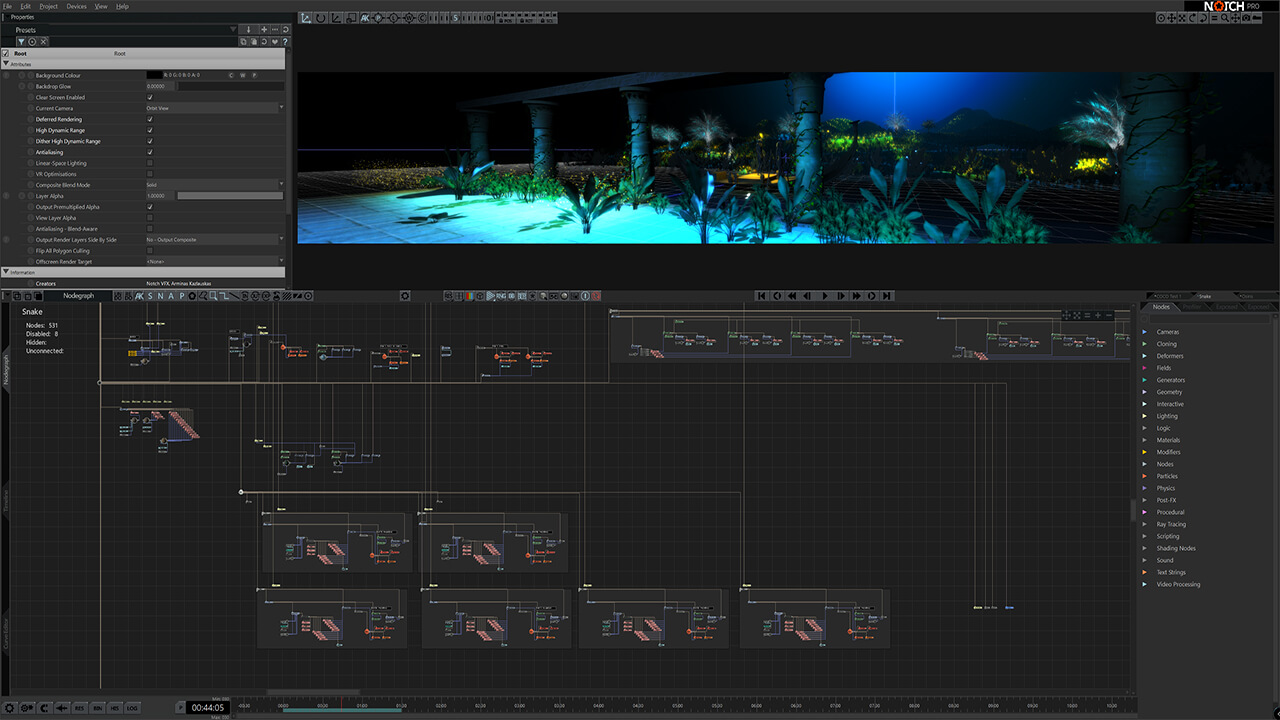Open the Presets dropdown arrow

coord(233,29)
